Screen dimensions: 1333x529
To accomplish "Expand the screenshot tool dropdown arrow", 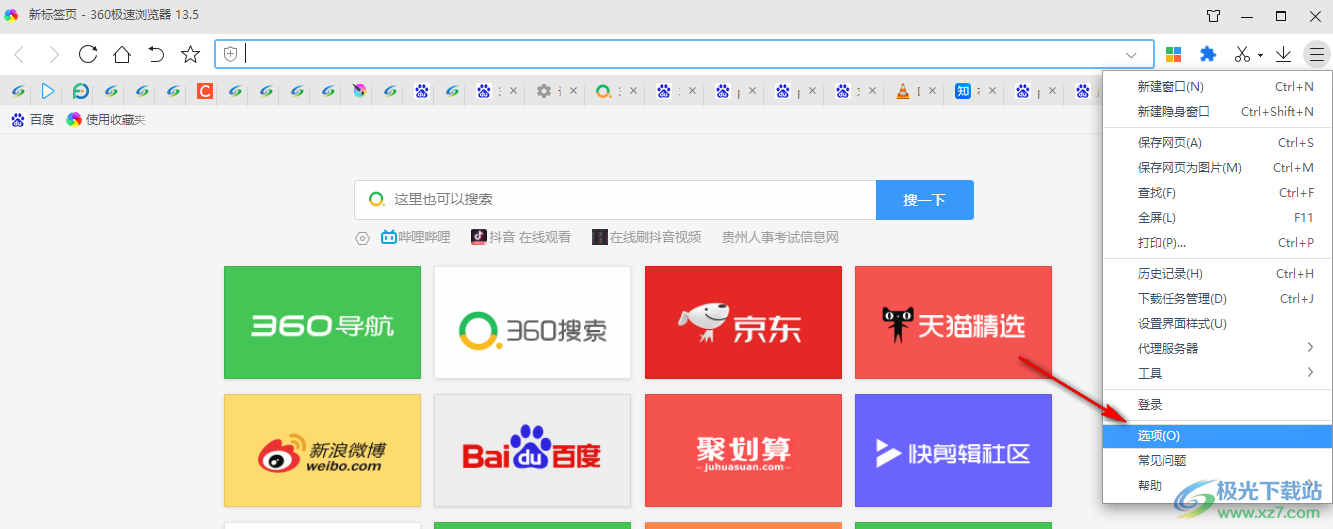I will (x=1260, y=55).
